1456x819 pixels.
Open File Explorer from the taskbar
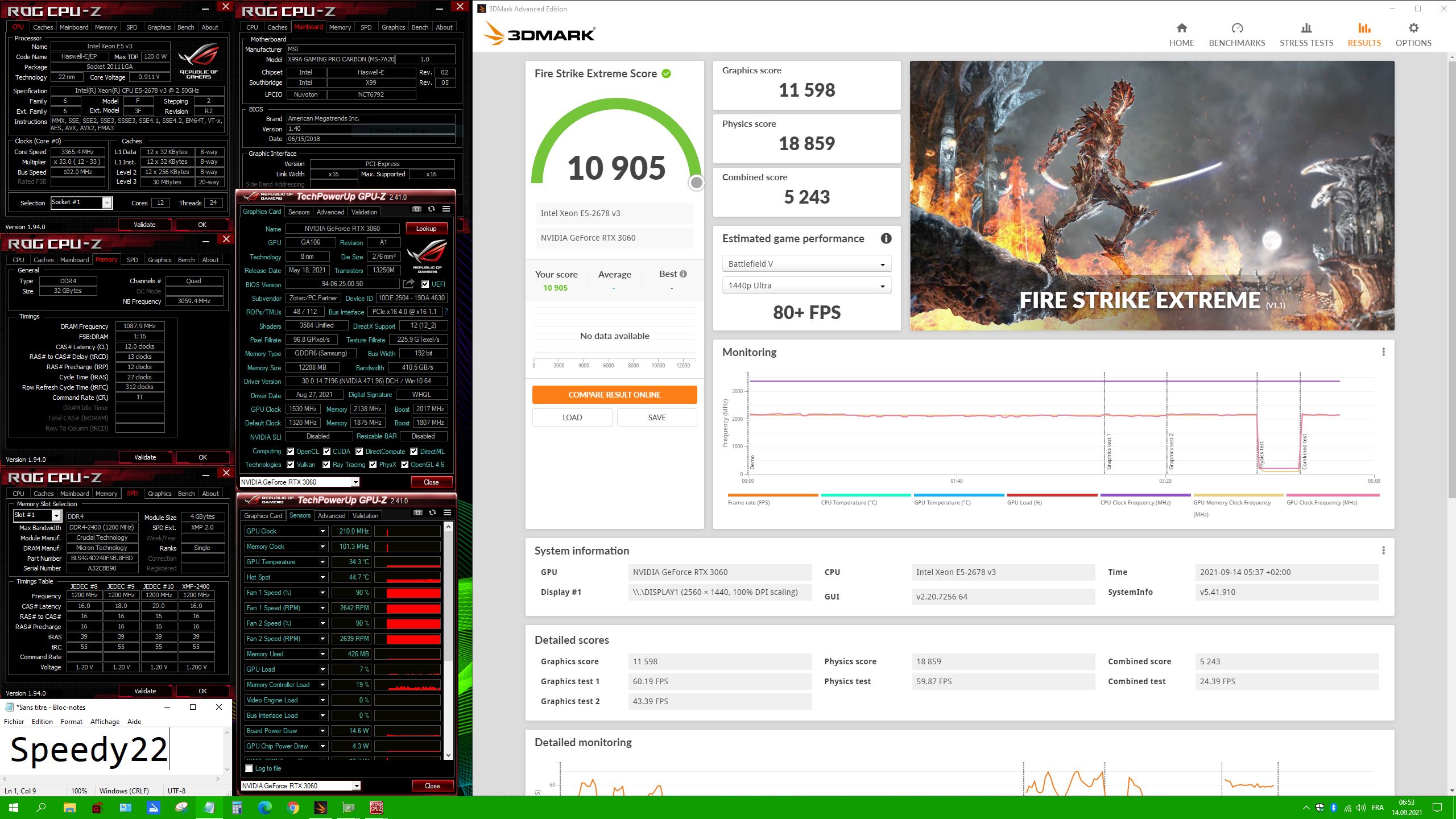pos(69,808)
